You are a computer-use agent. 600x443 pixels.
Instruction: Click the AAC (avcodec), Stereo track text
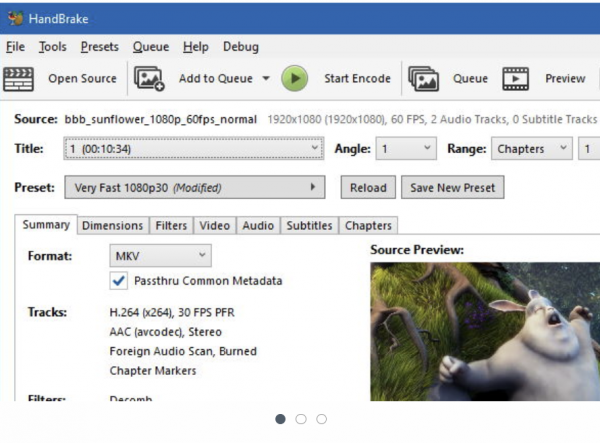[165, 332]
